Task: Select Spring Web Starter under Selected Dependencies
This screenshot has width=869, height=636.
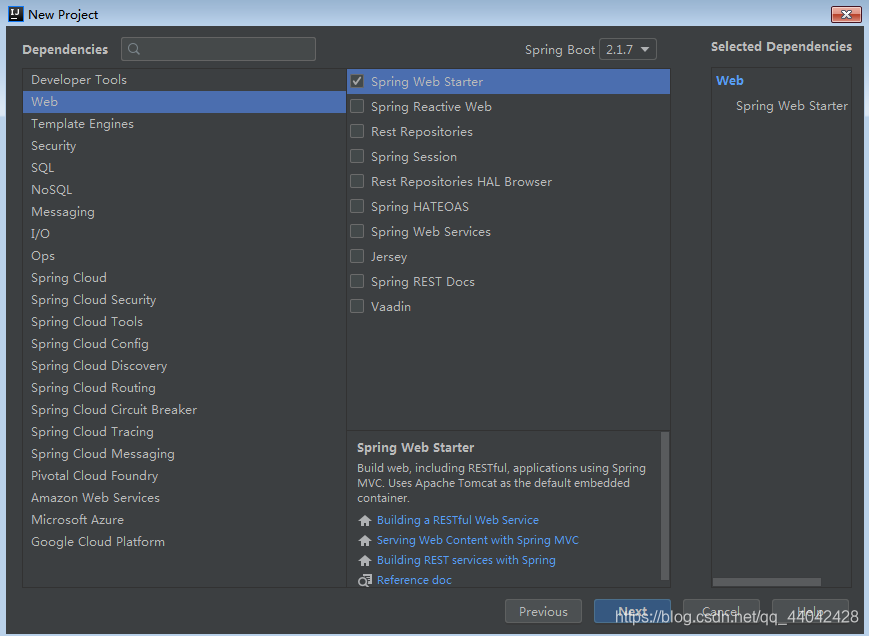Action: (791, 106)
